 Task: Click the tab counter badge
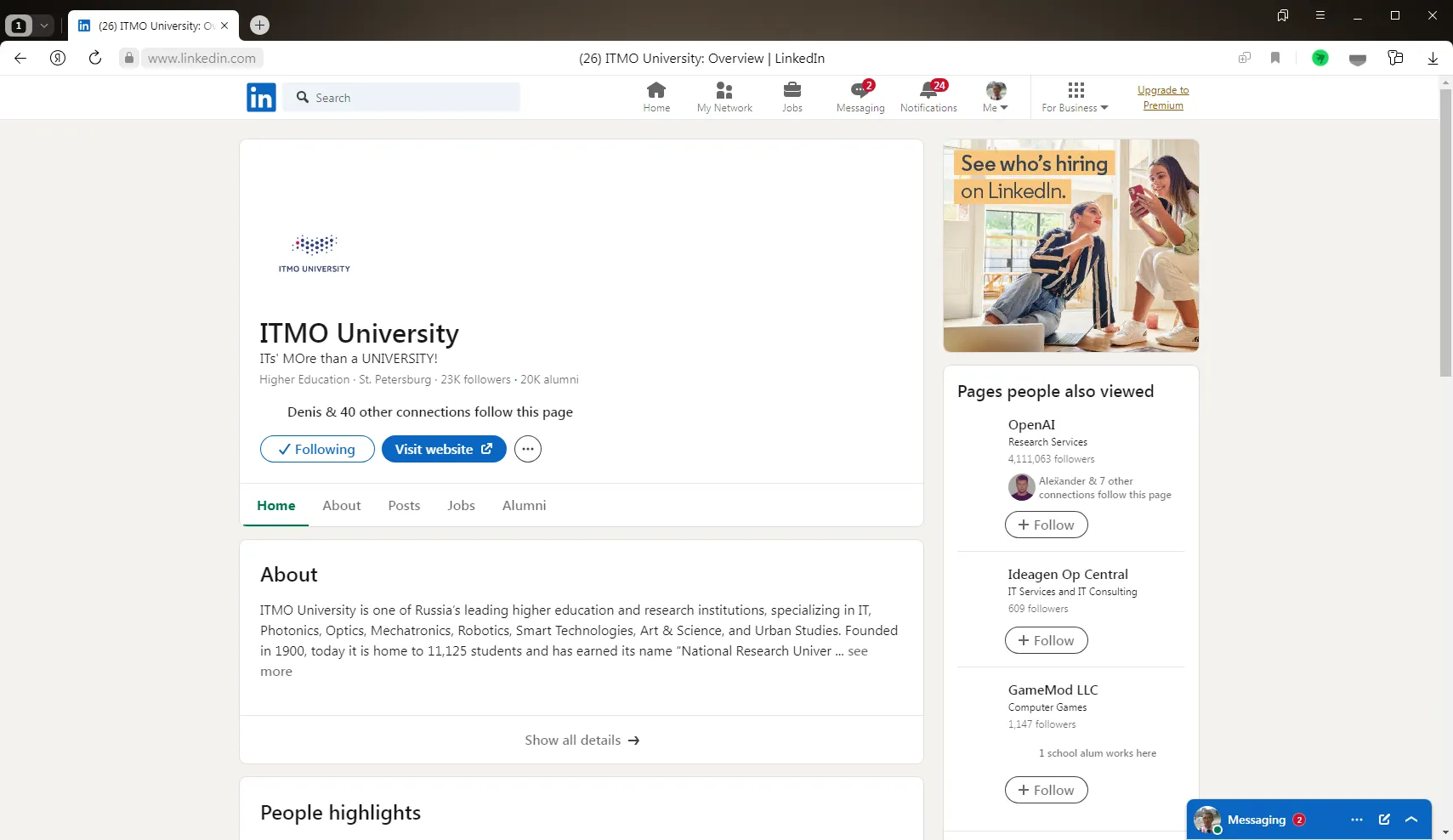[19, 26]
